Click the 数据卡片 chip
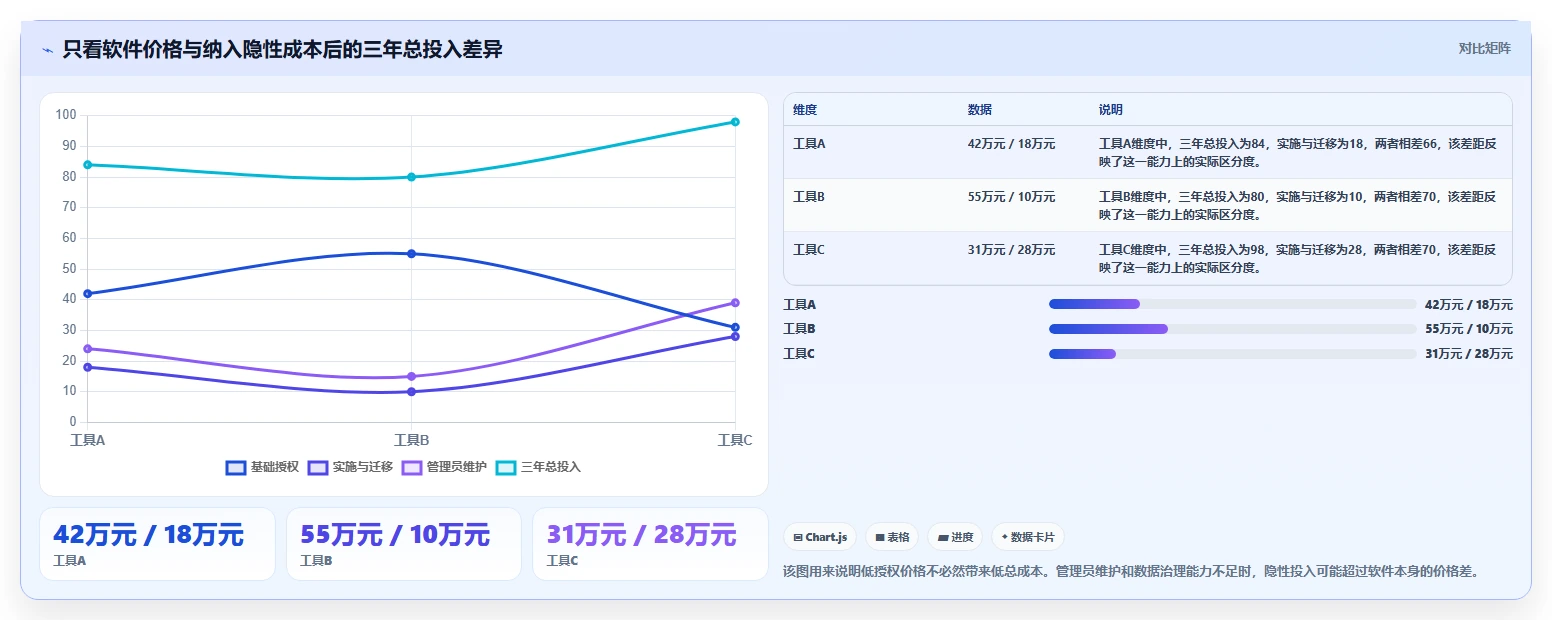 (x=1028, y=537)
